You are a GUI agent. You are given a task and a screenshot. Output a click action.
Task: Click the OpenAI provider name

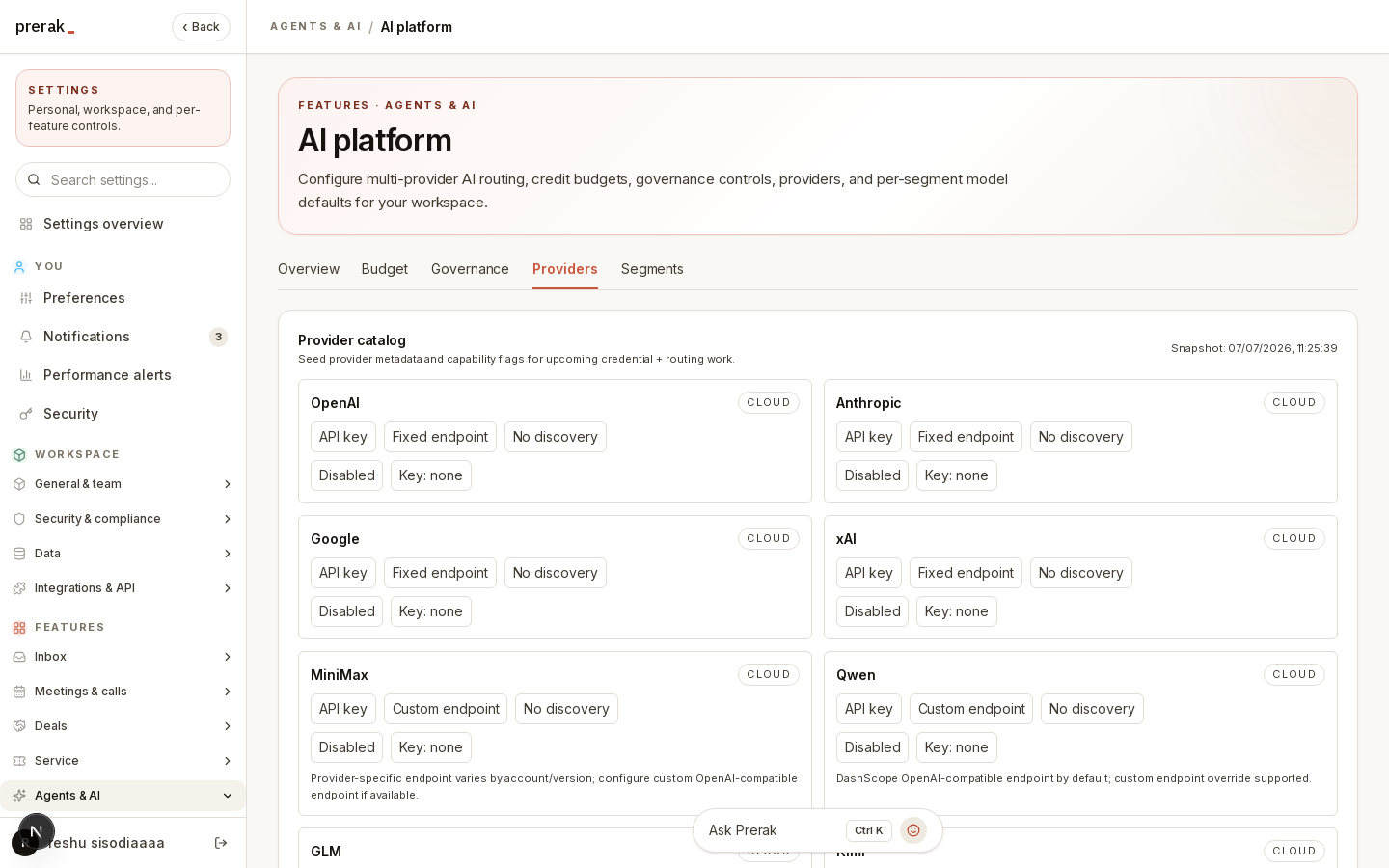point(335,403)
